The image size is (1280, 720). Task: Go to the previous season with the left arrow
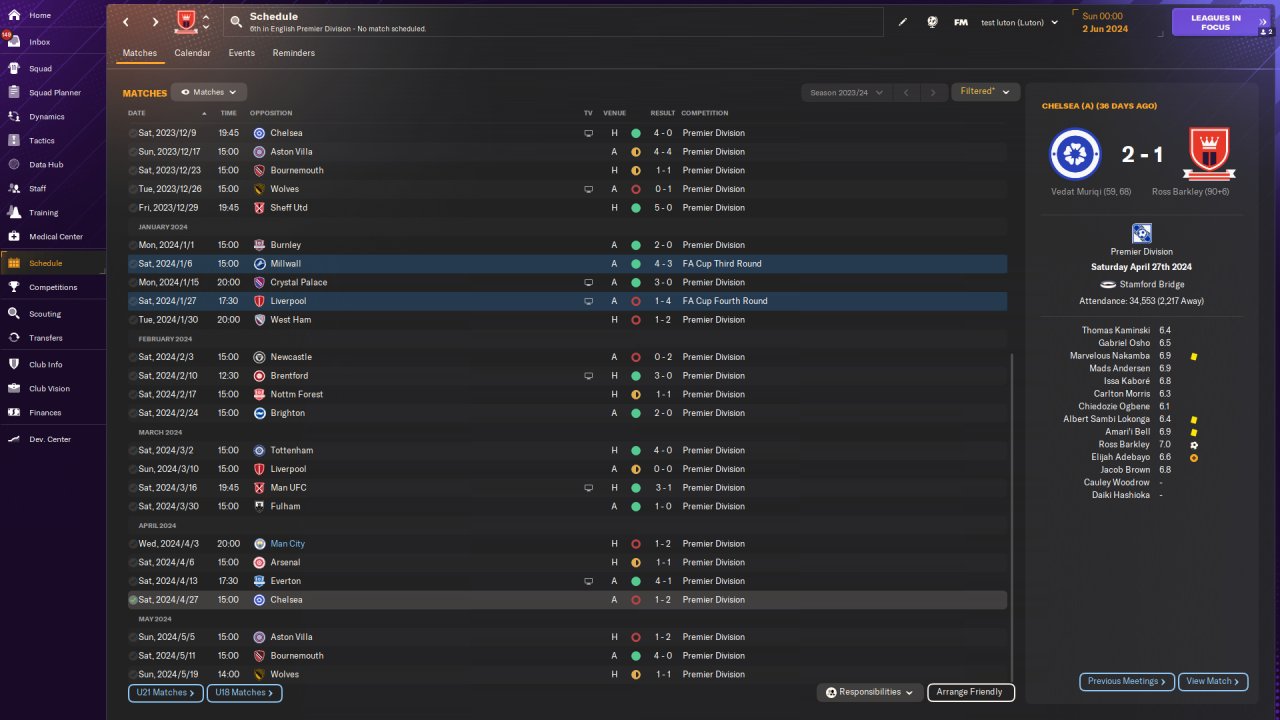click(906, 93)
